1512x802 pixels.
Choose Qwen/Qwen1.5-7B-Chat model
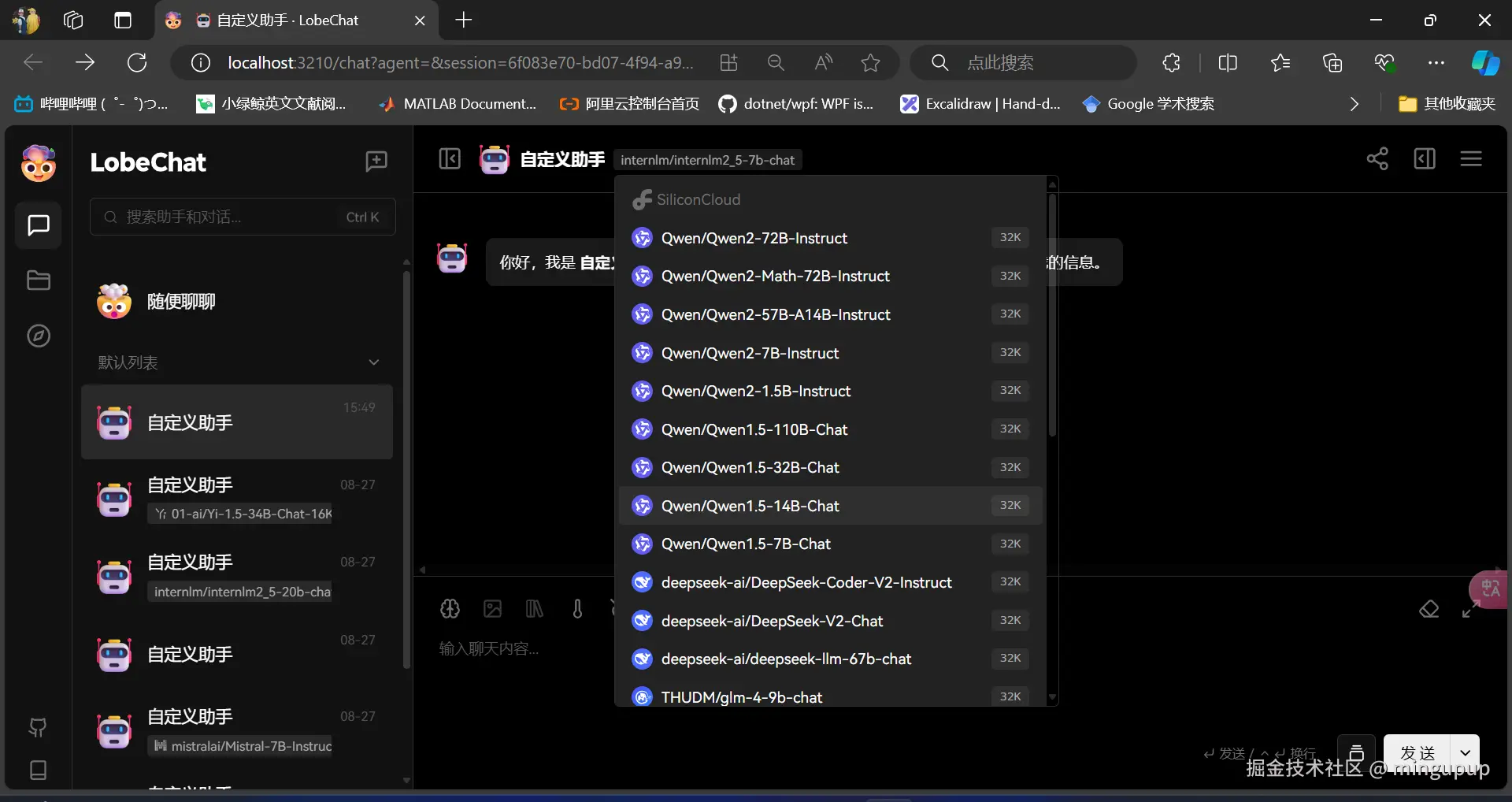pyautogui.click(x=831, y=544)
